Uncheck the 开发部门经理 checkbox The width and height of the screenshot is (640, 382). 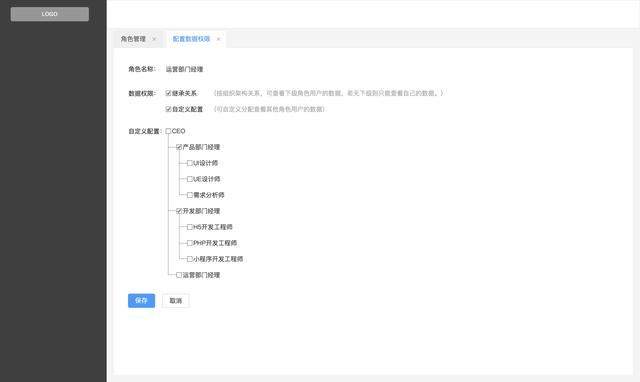179,211
